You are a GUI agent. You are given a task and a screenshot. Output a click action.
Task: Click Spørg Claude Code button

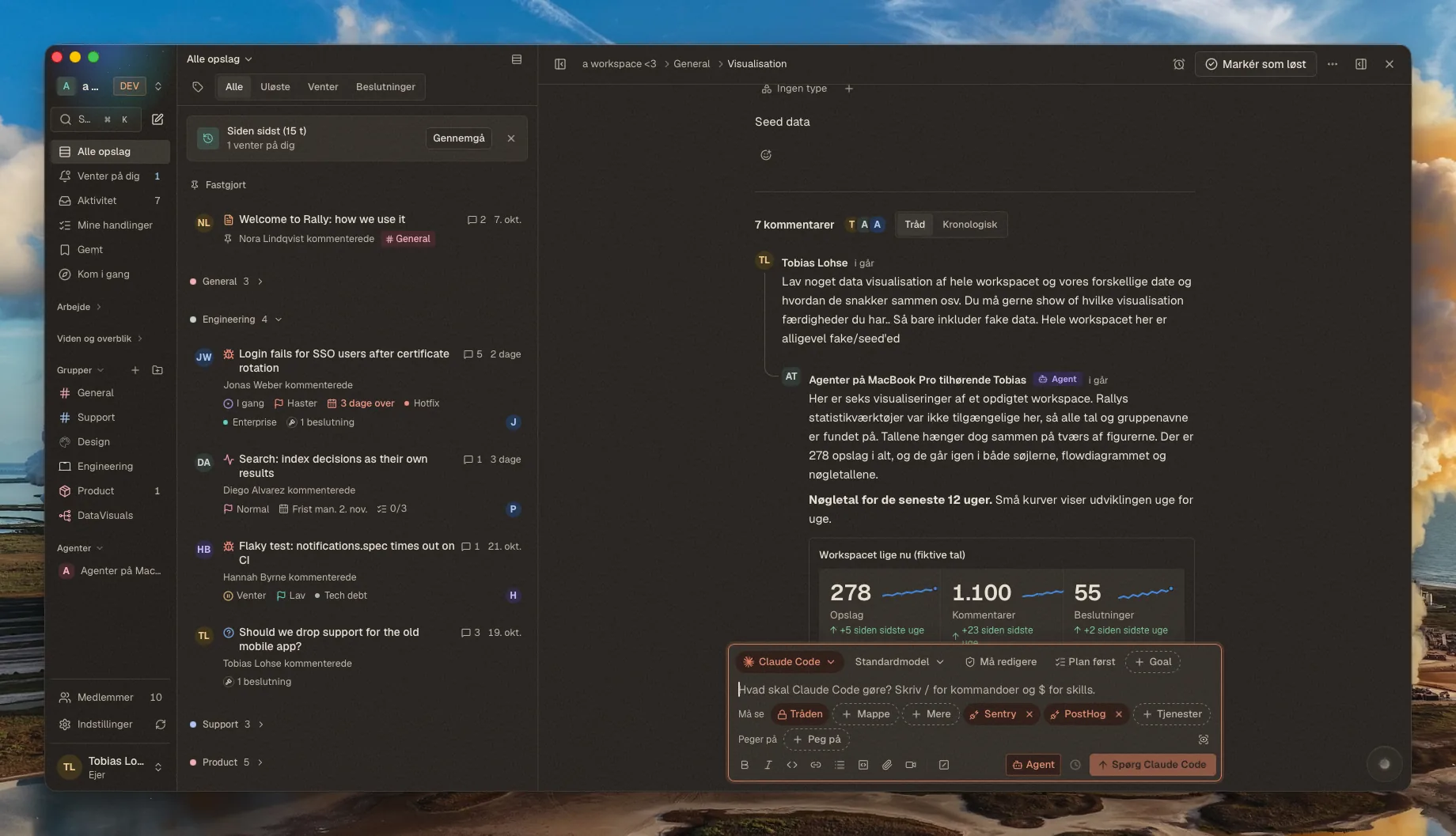click(x=1152, y=765)
